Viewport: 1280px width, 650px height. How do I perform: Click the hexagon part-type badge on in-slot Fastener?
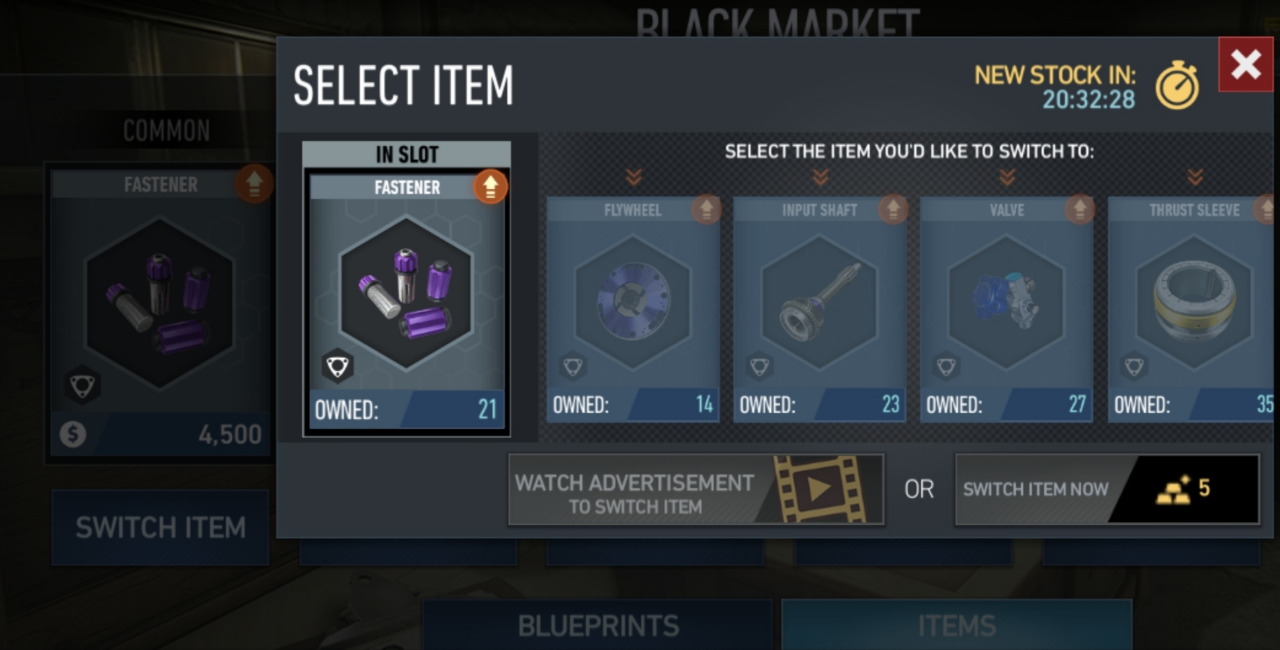(x=337, y=367)
